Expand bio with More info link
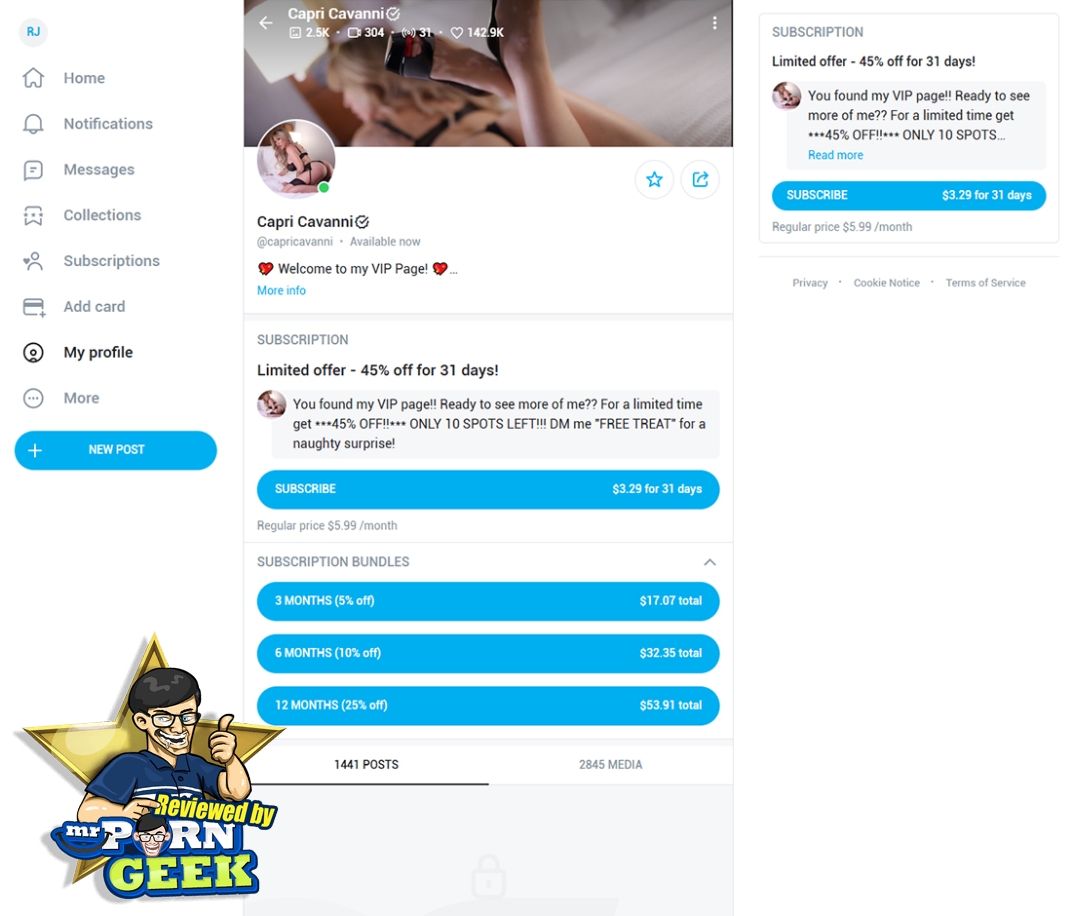Screen dimensions: 1072x916 (x=281, y=291)
